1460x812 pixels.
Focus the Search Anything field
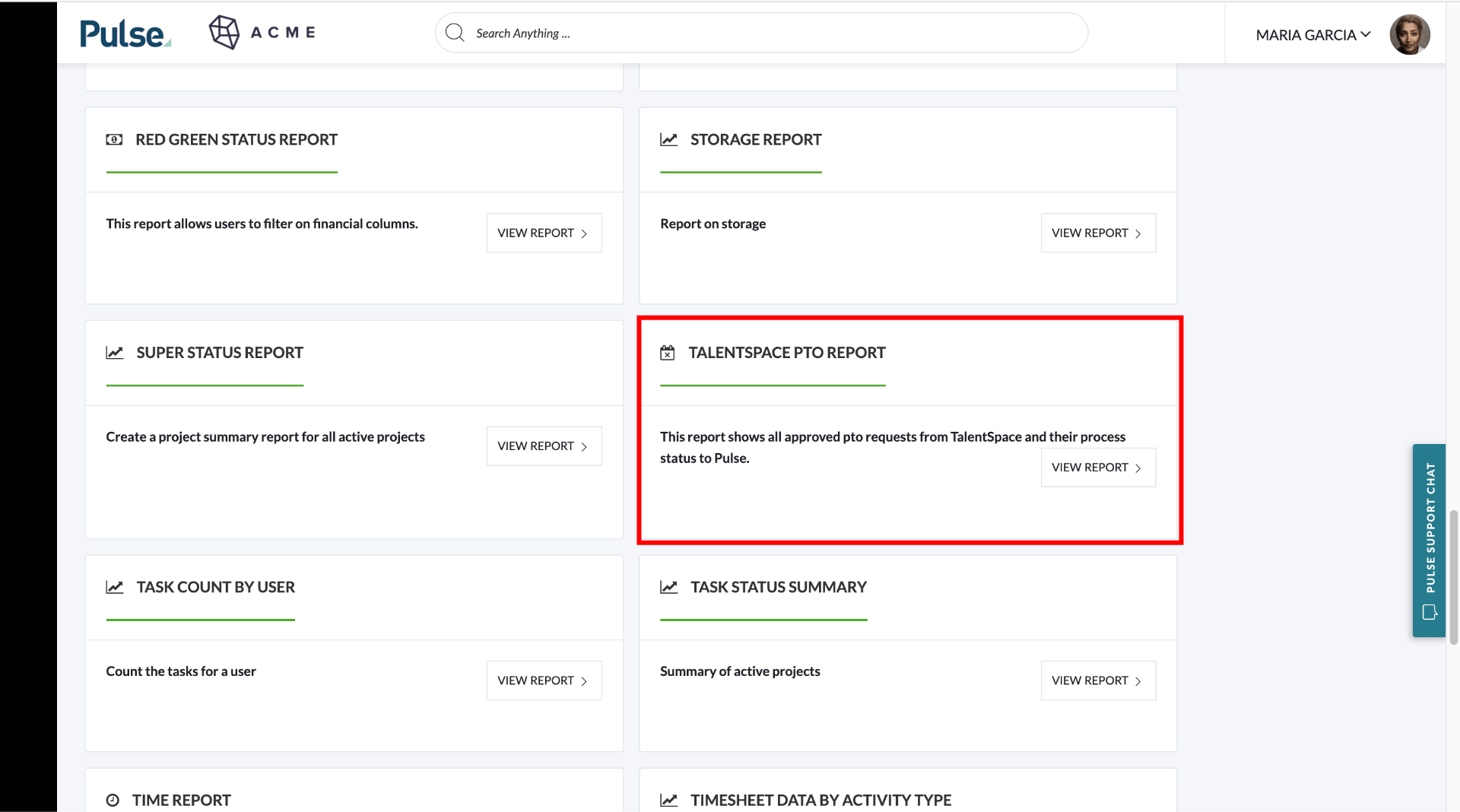pyautogui.click(x=761, y=33)
